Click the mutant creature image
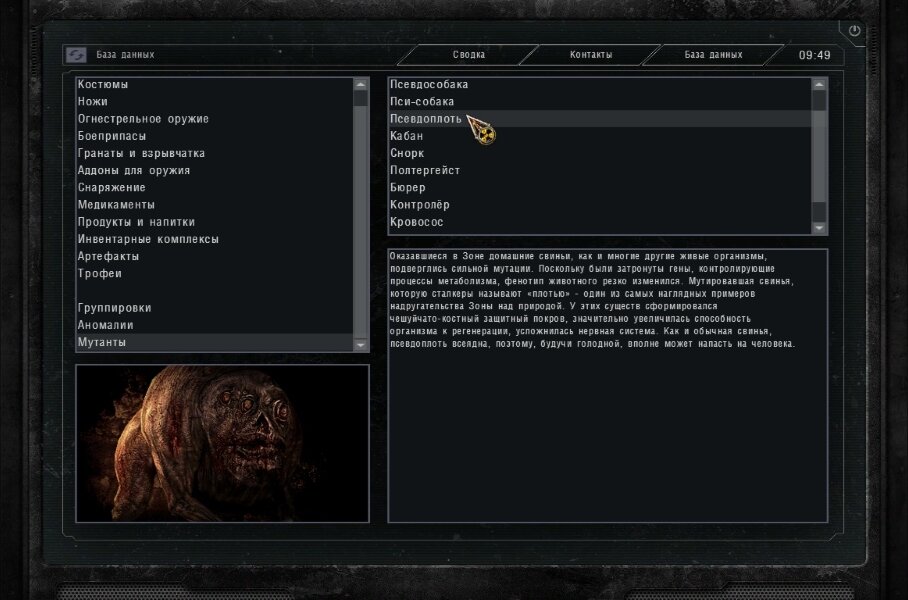Image resolution: width=908 pixels, height=600 pixels. pyautogui.click(x=222, y=444)
